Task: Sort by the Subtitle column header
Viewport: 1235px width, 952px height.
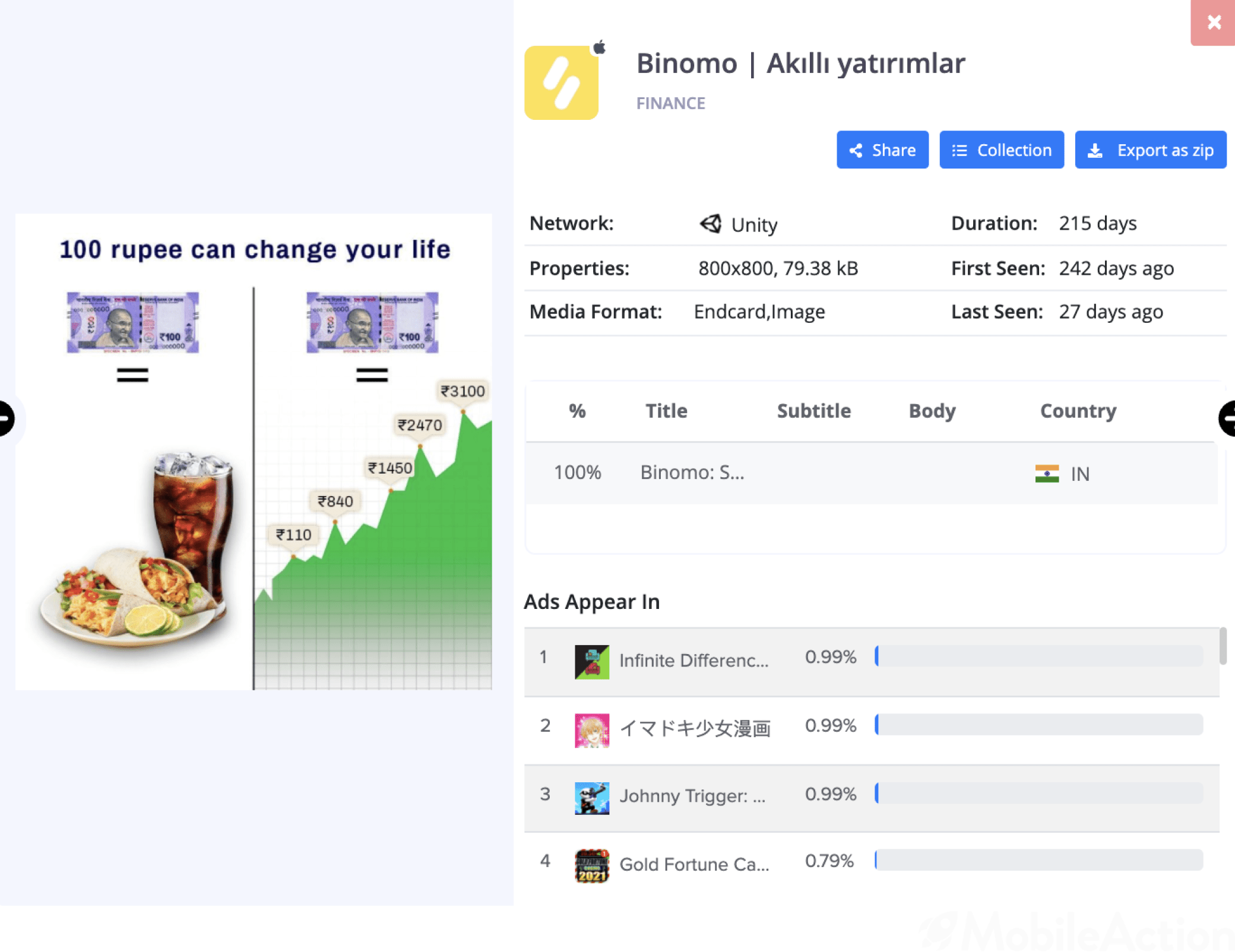Action: (813, 411)
